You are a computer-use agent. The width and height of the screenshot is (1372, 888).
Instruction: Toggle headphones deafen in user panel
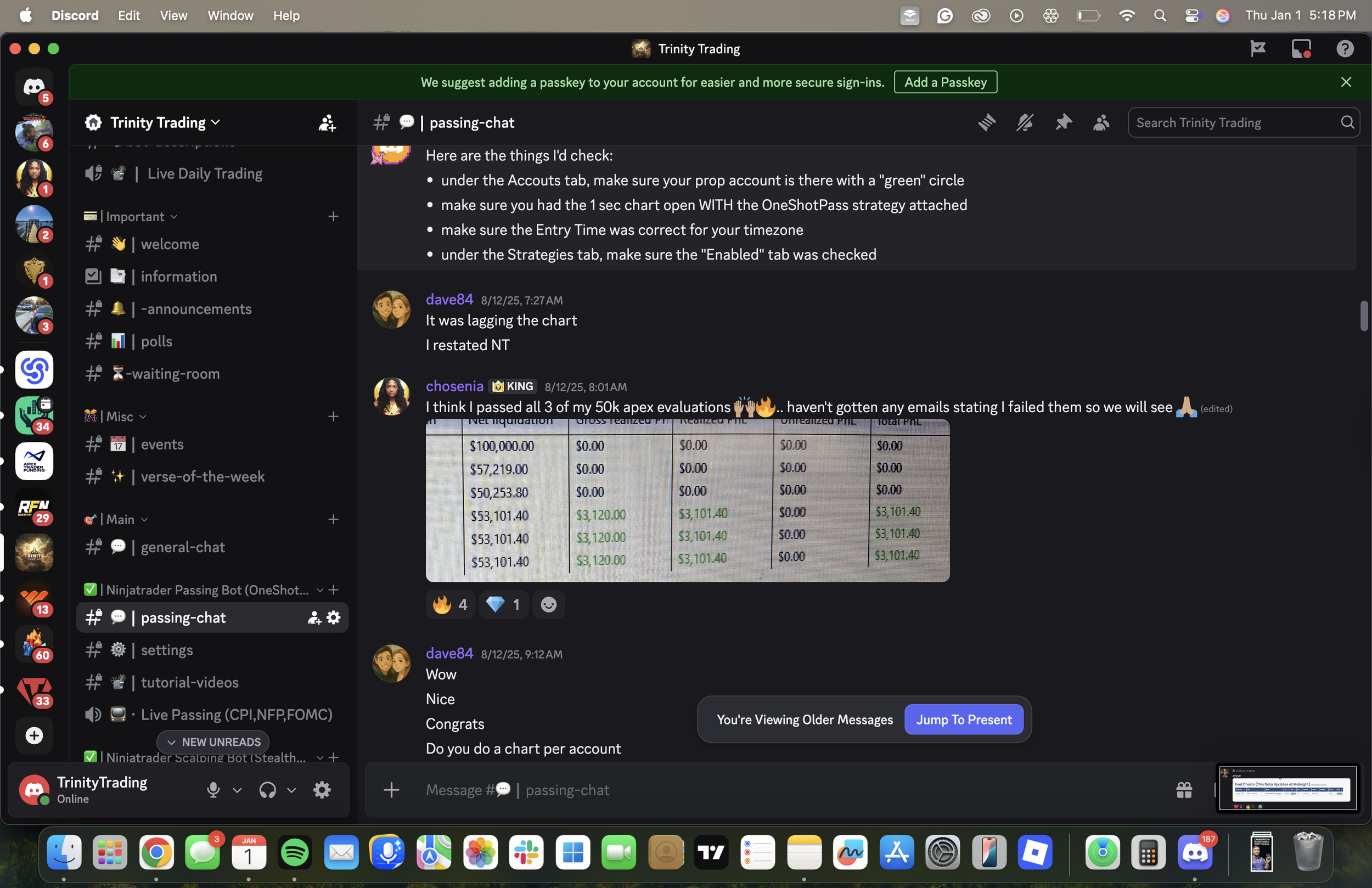[x=267, y=790]
